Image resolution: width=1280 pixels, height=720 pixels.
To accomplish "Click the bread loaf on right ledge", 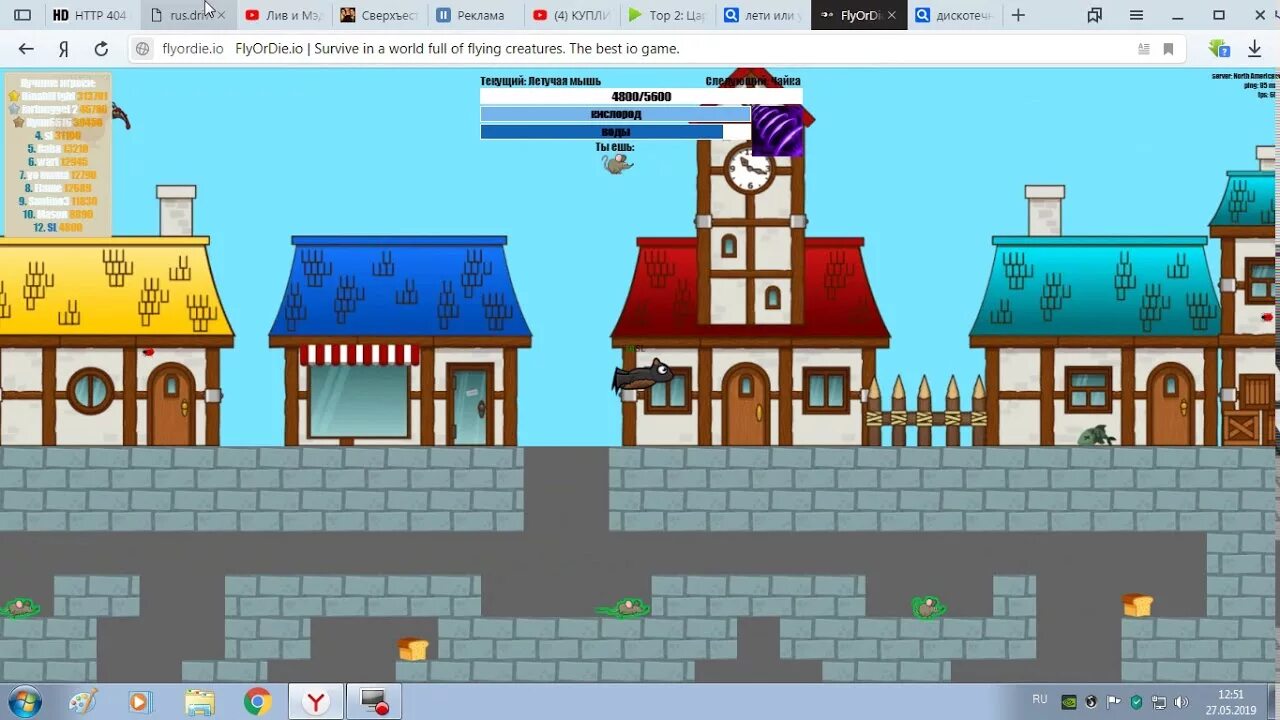I will pyautogui.click(x=1137, y=604).
